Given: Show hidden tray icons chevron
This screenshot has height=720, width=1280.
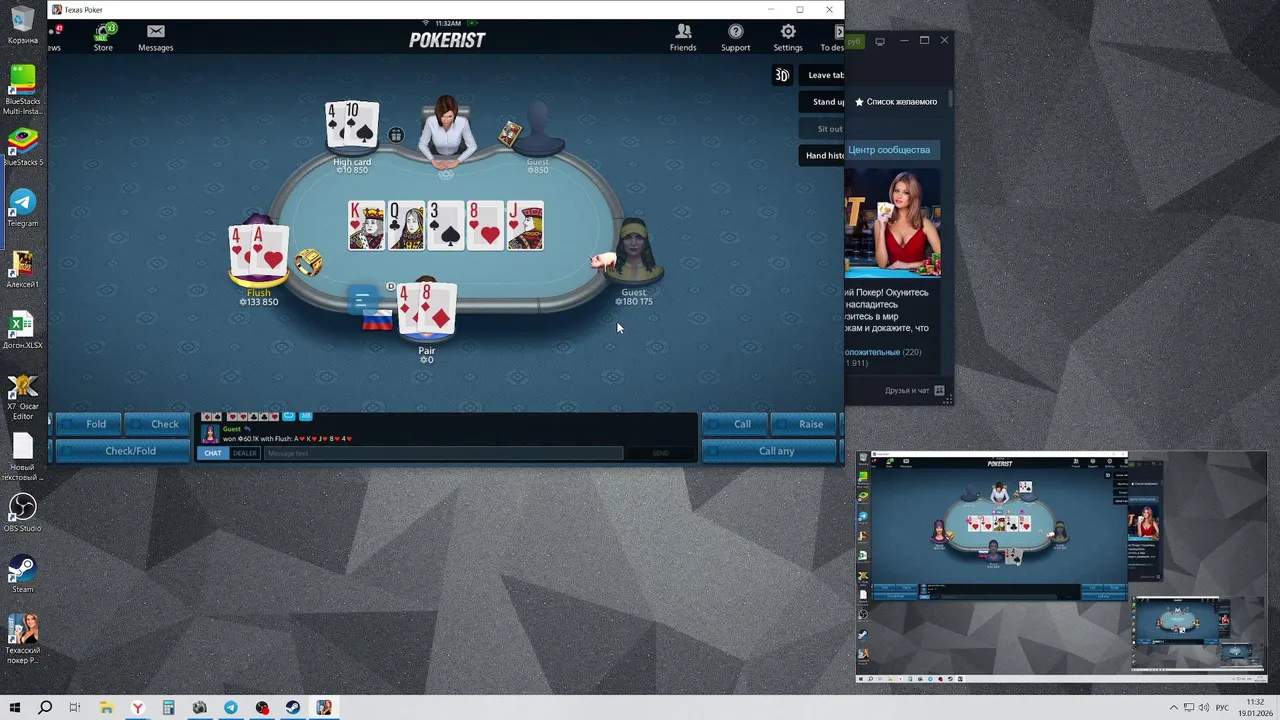Looking at the screenshot, I should coord(1174,708).
